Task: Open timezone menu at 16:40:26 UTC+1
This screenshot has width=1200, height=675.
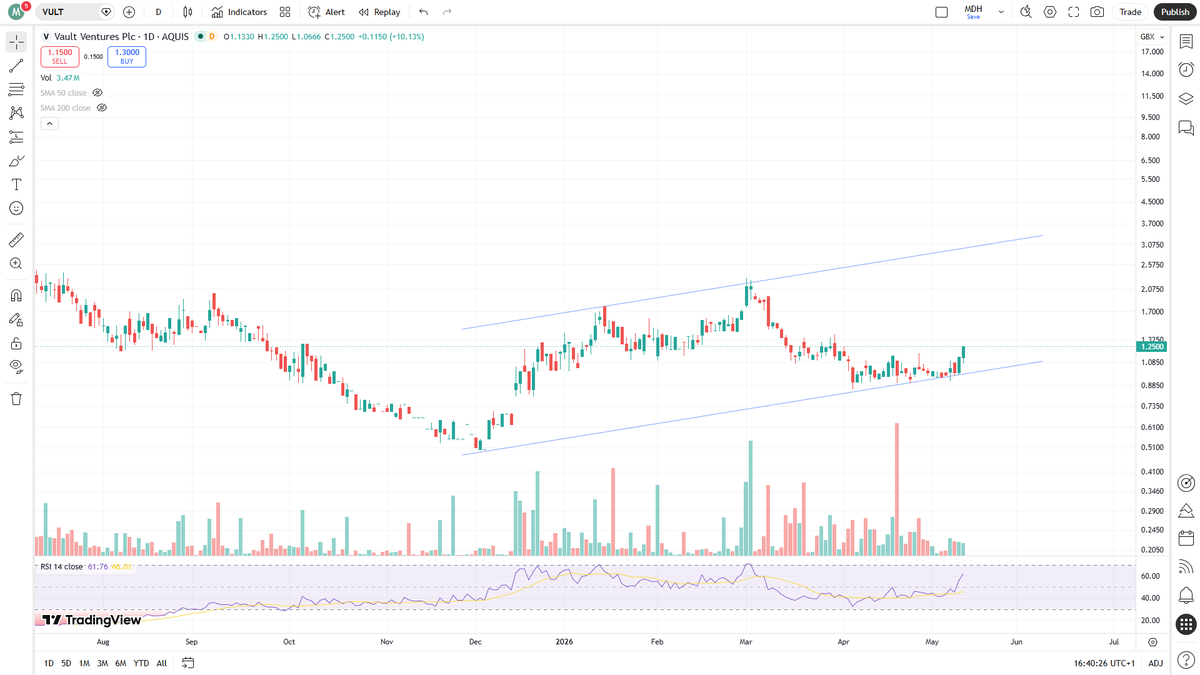Action: (1104, 663)
